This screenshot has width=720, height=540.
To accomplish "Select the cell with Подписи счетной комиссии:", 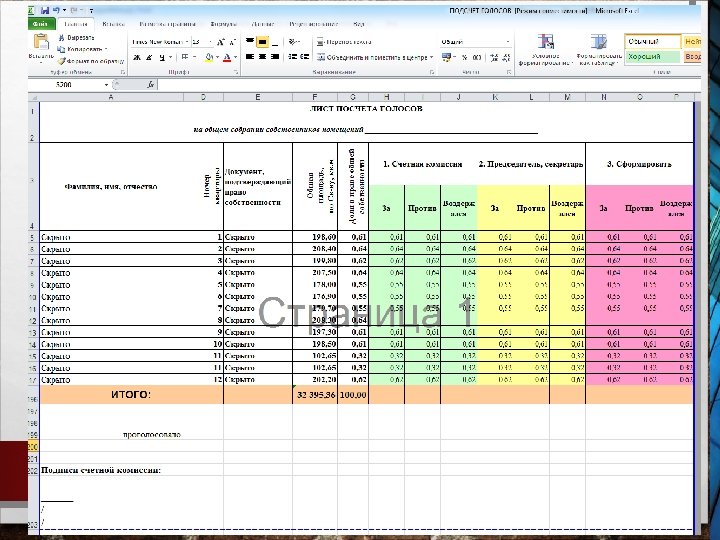I will [131, 470].
